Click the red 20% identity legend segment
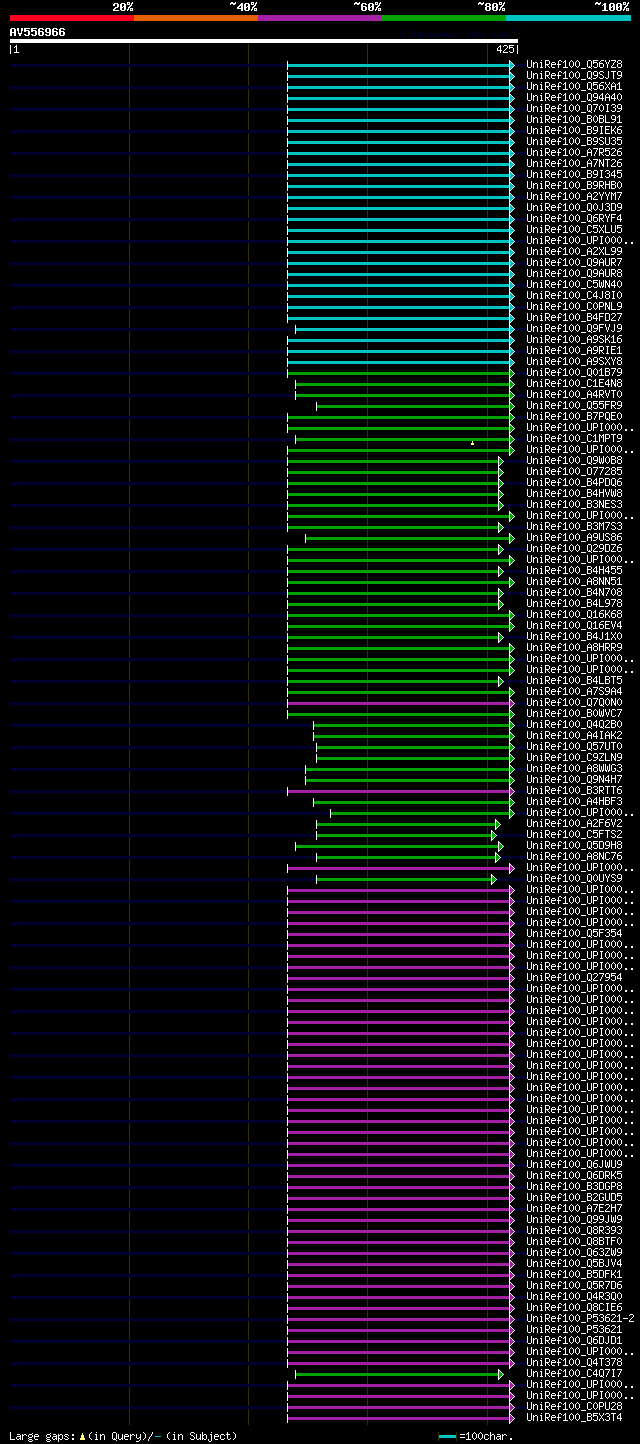Image resolution: width=640 pixels, height=1444 pixels. click(x=71, y=18)
